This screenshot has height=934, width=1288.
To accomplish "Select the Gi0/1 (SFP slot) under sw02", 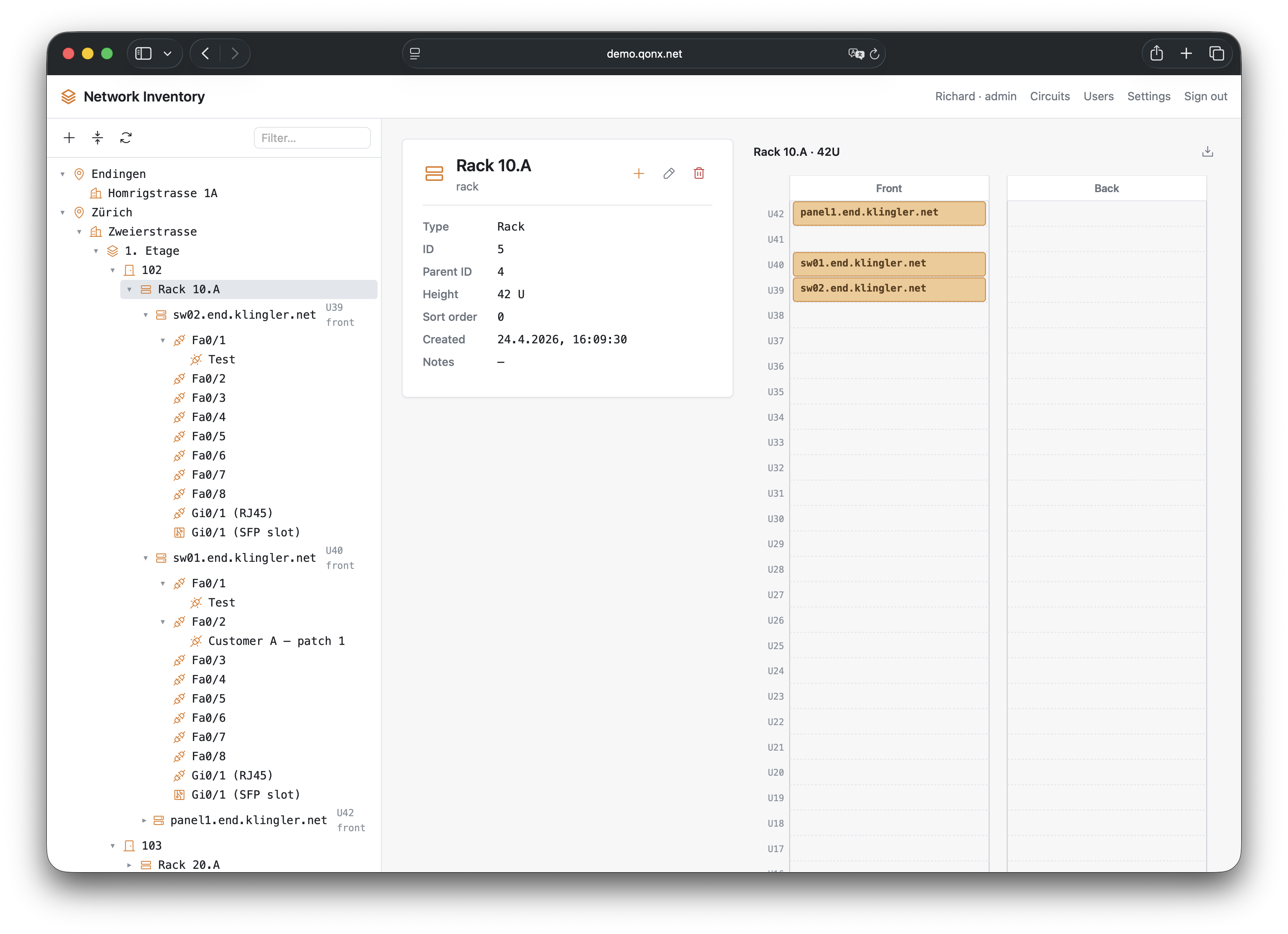I will click(x=245, y=532).
